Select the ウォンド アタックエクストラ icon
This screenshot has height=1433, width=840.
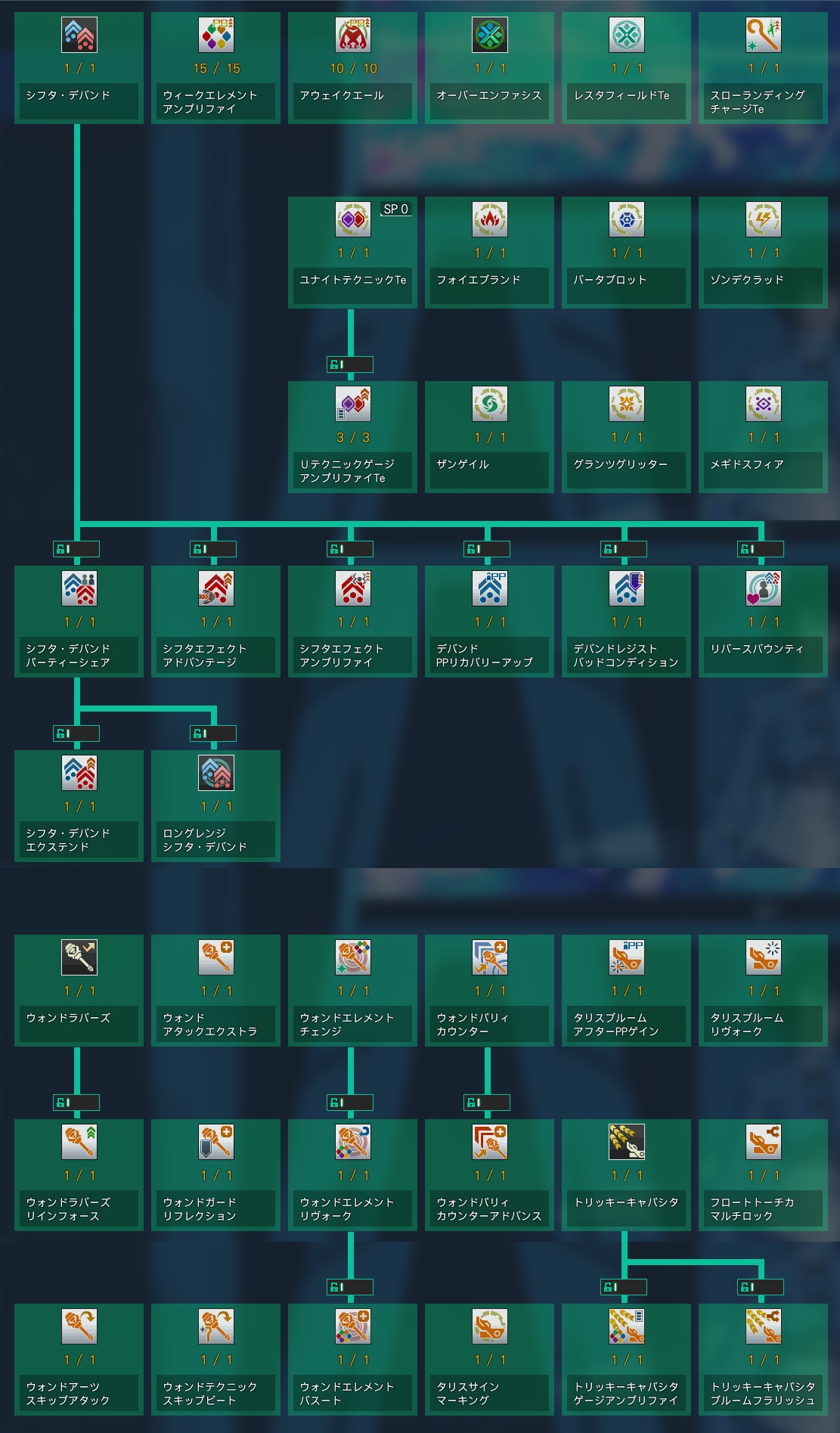click(216, 957)
